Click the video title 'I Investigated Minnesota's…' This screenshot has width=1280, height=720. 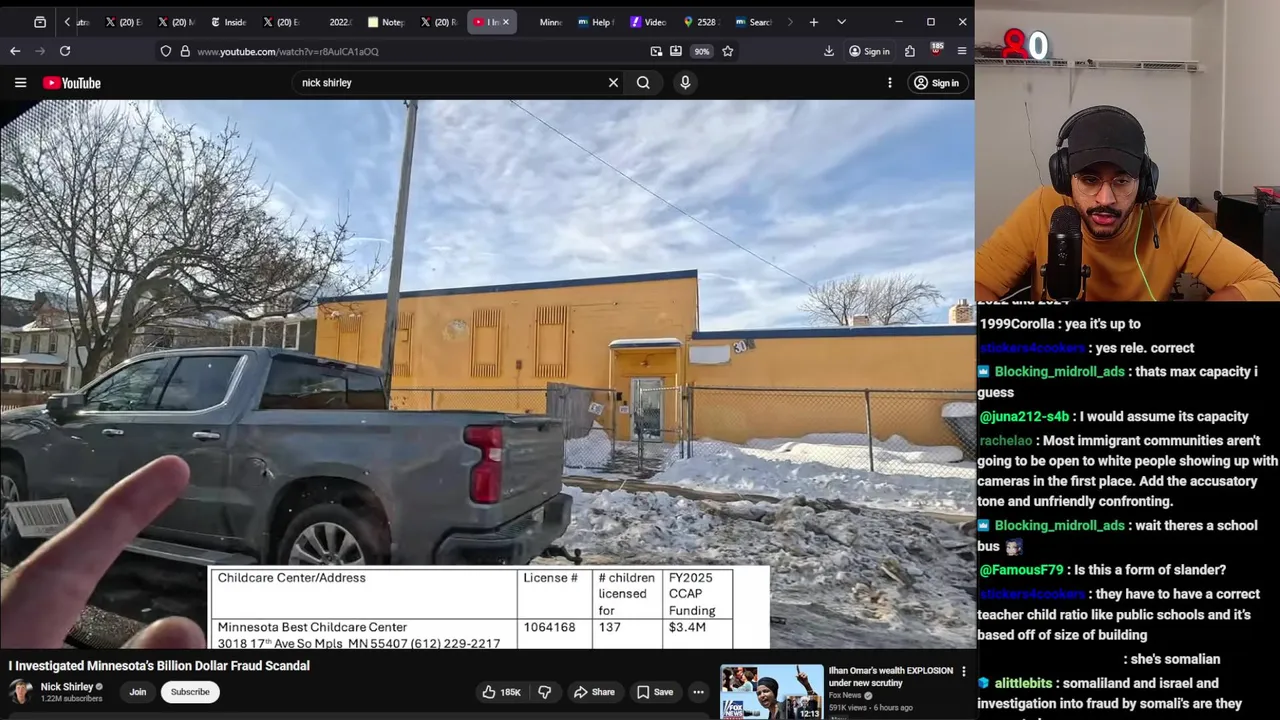(159, 666)
